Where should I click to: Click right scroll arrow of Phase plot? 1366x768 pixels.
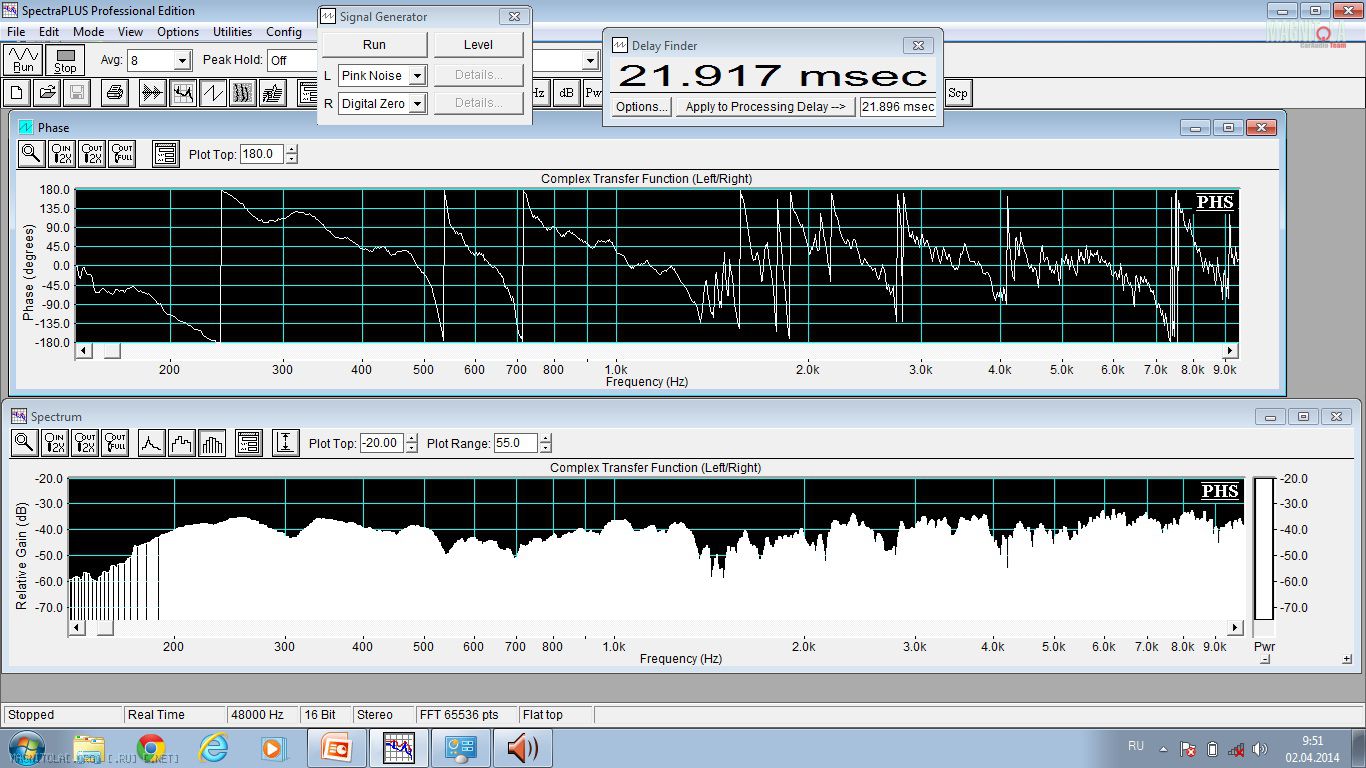1231,351
